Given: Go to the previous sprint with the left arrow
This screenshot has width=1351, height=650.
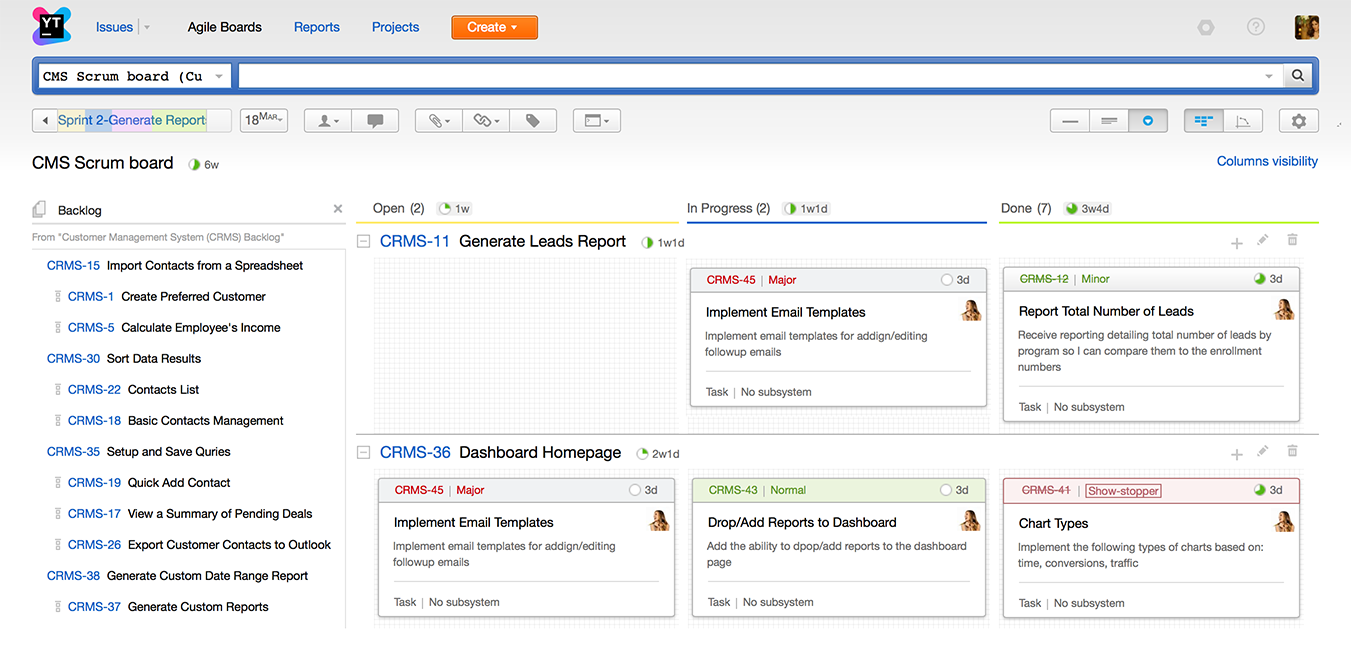Looking at the screenshot, I should tap(45, 120).
